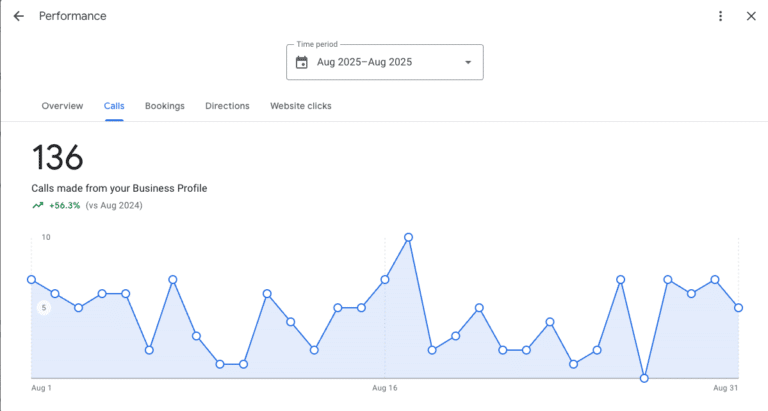Click the Aug 2025–Aug 2025 date range text

click(x=364, y=62)
